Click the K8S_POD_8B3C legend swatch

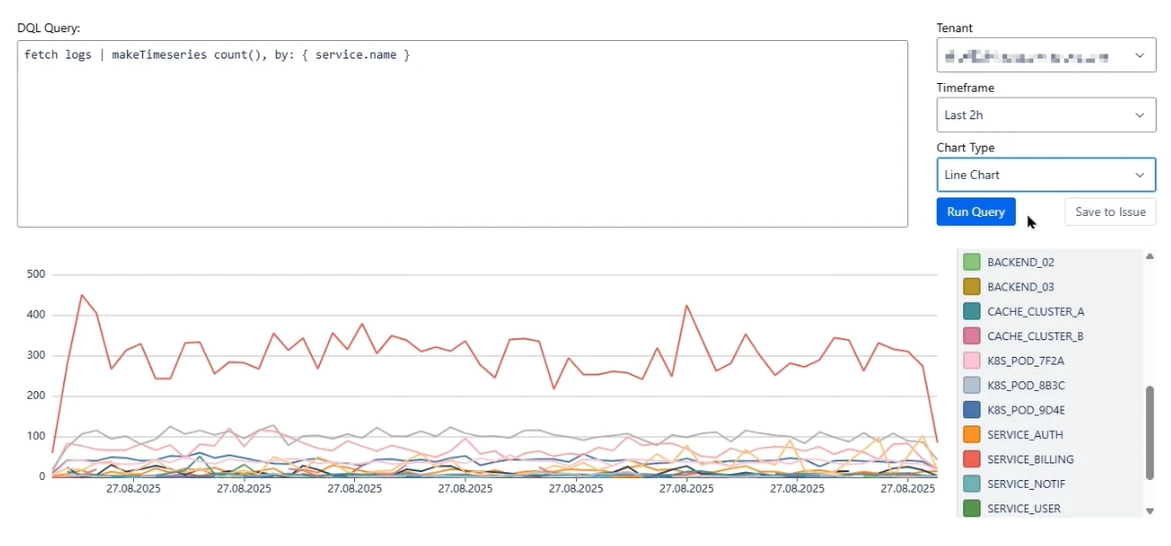coord(971,385)
